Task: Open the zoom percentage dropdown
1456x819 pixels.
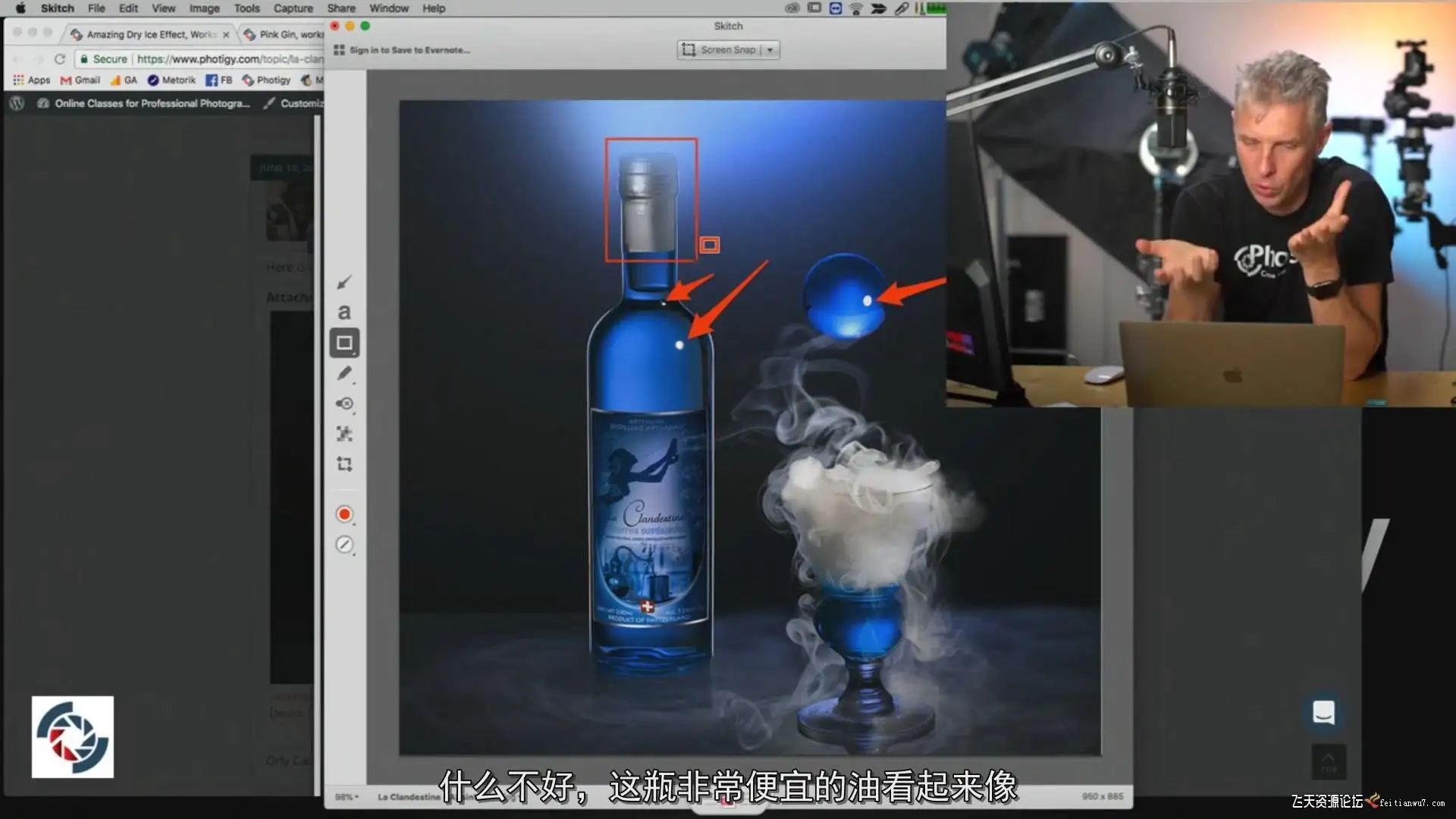Action: [x=347, y=797]
